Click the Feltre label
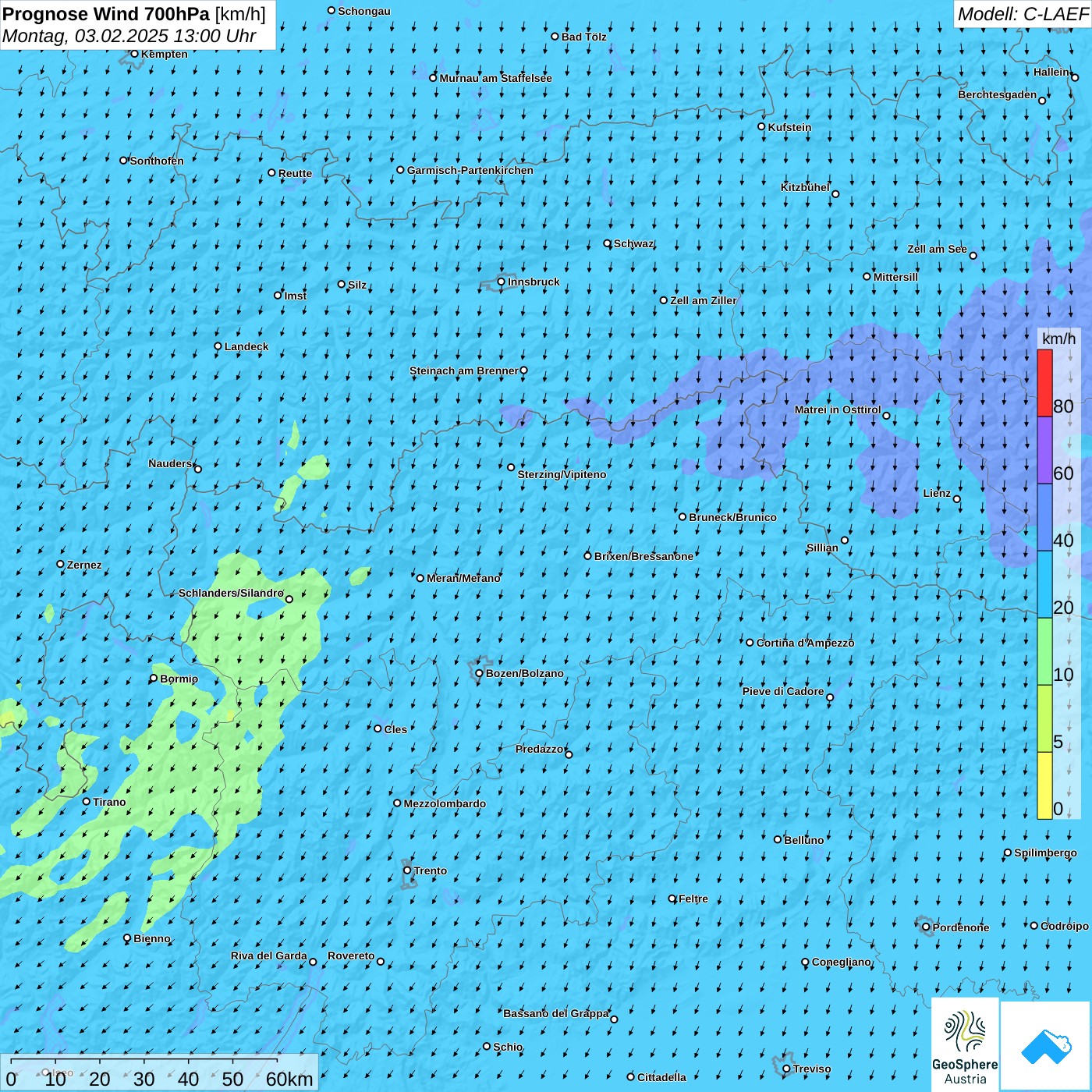1092x1092 pixels. click(693, 899)
